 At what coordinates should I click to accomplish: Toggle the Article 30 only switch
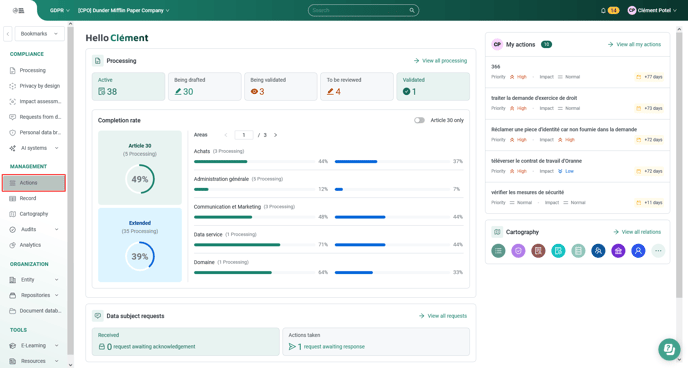419,120
